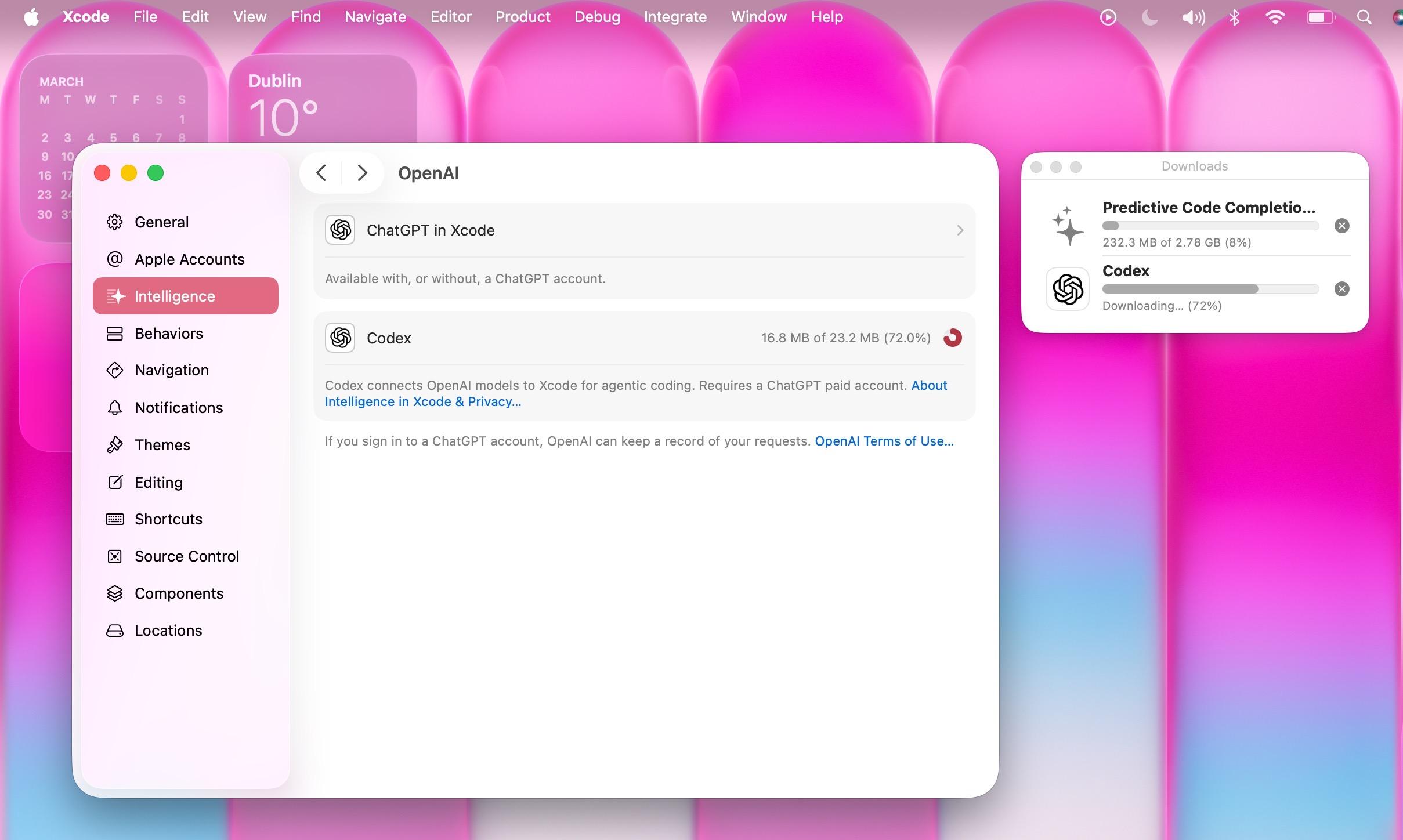Click the Wi-Fi status icon

pyautogui.click(x=1275, y=17)
